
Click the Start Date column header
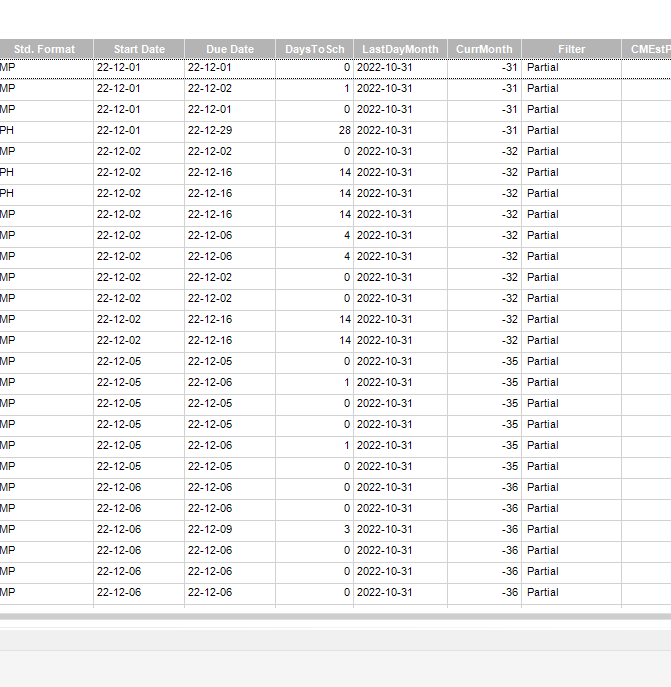pos(139,49)
